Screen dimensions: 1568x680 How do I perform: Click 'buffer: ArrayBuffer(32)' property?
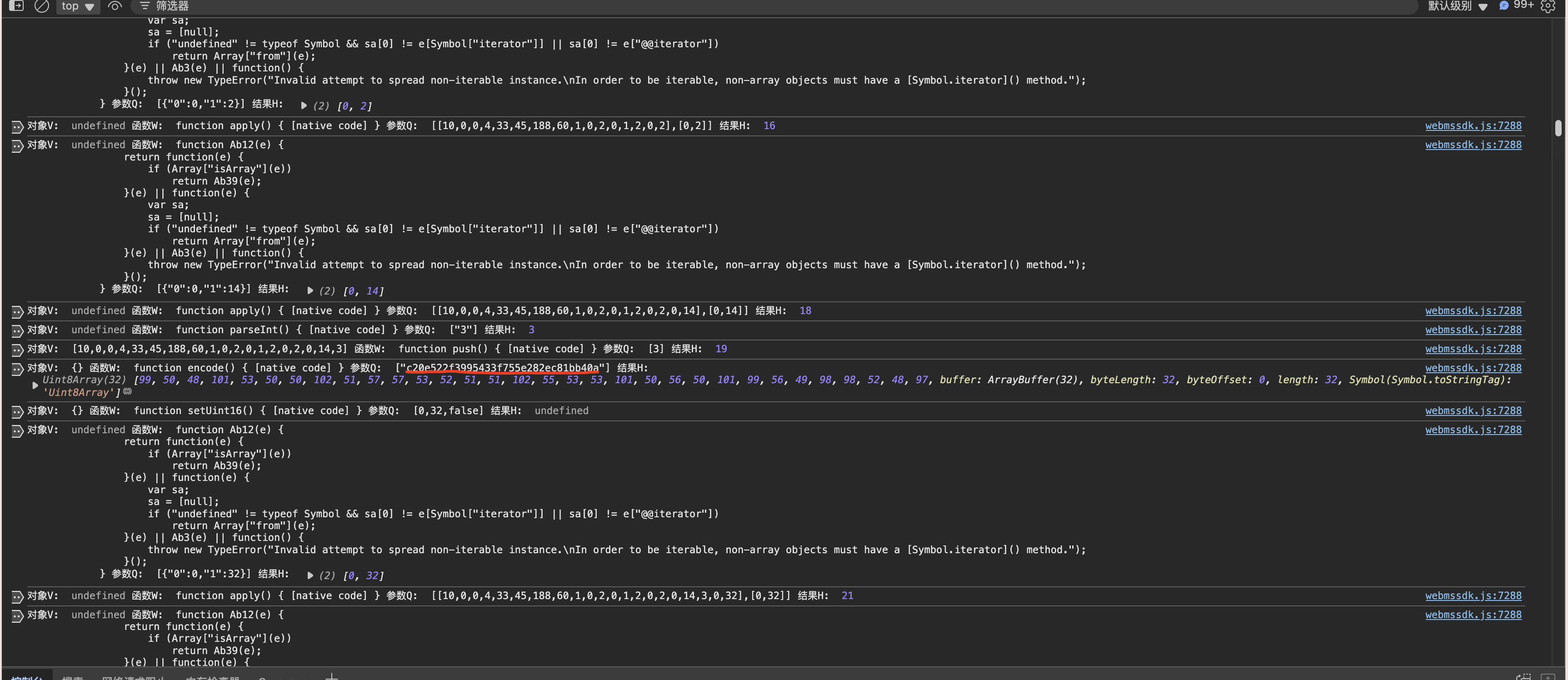(1009, 379)
